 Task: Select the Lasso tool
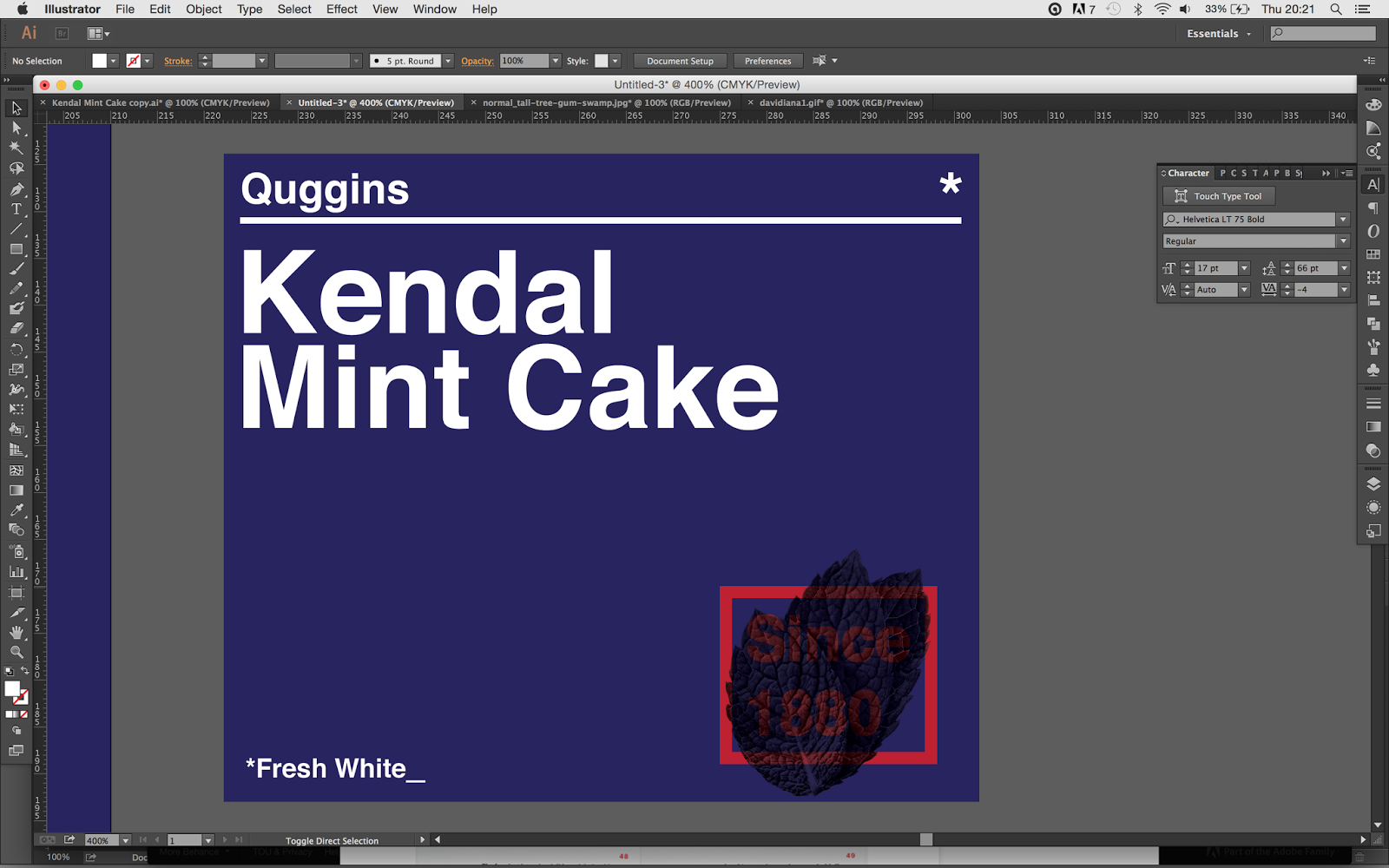point(16,168)
